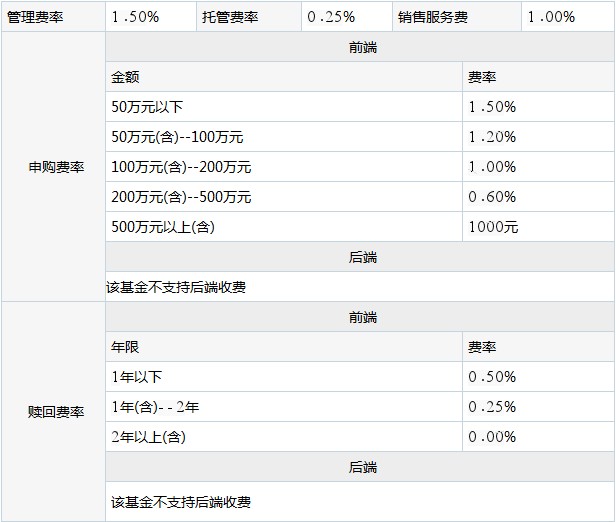
Task: Select the 200万元(含)--500万元 tier
Action: pyautogui.click(x=181, y=197)
